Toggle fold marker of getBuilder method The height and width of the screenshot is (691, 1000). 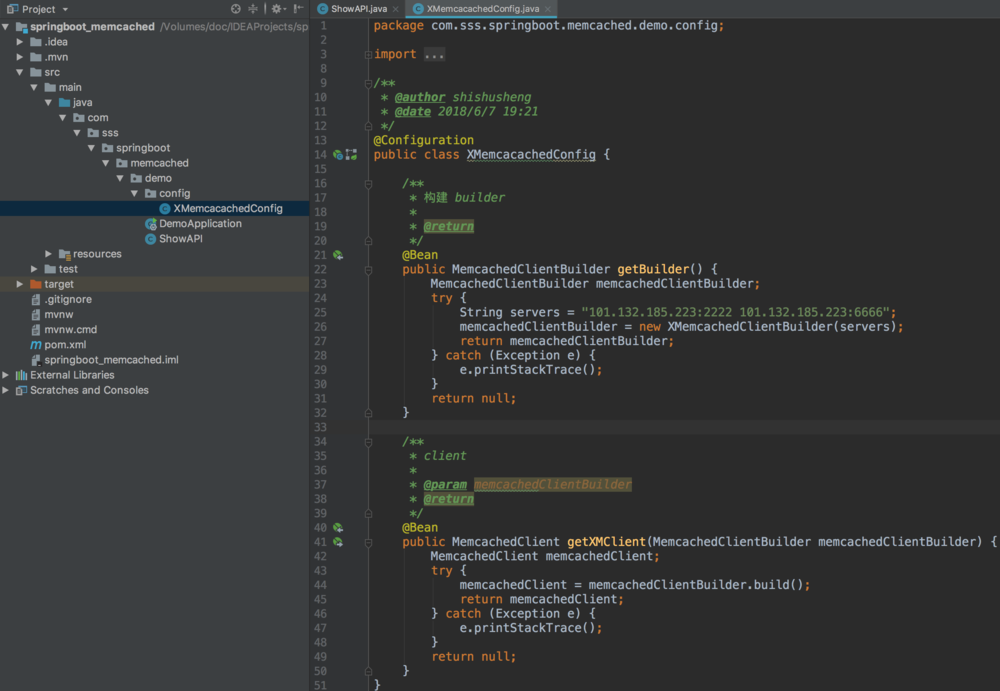click(x=368, y=269)
